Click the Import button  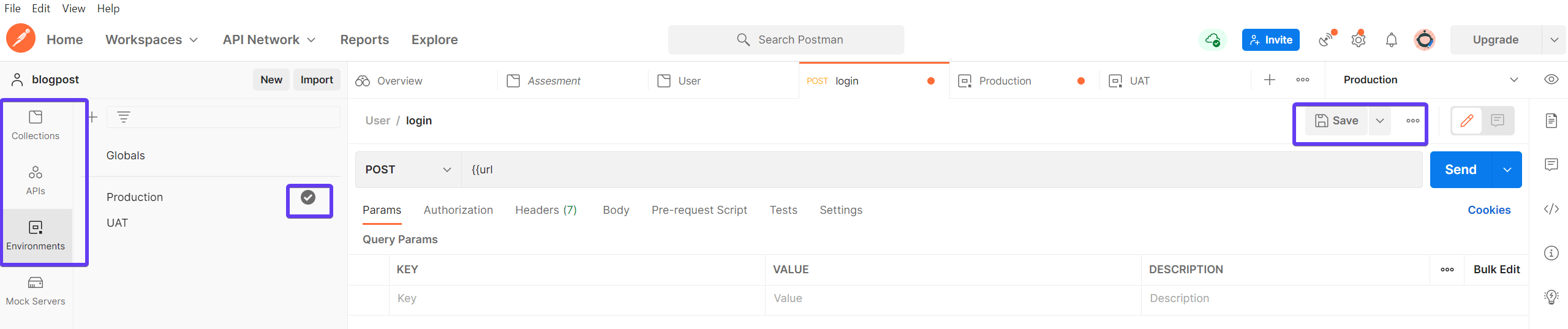tap(317, 80)
